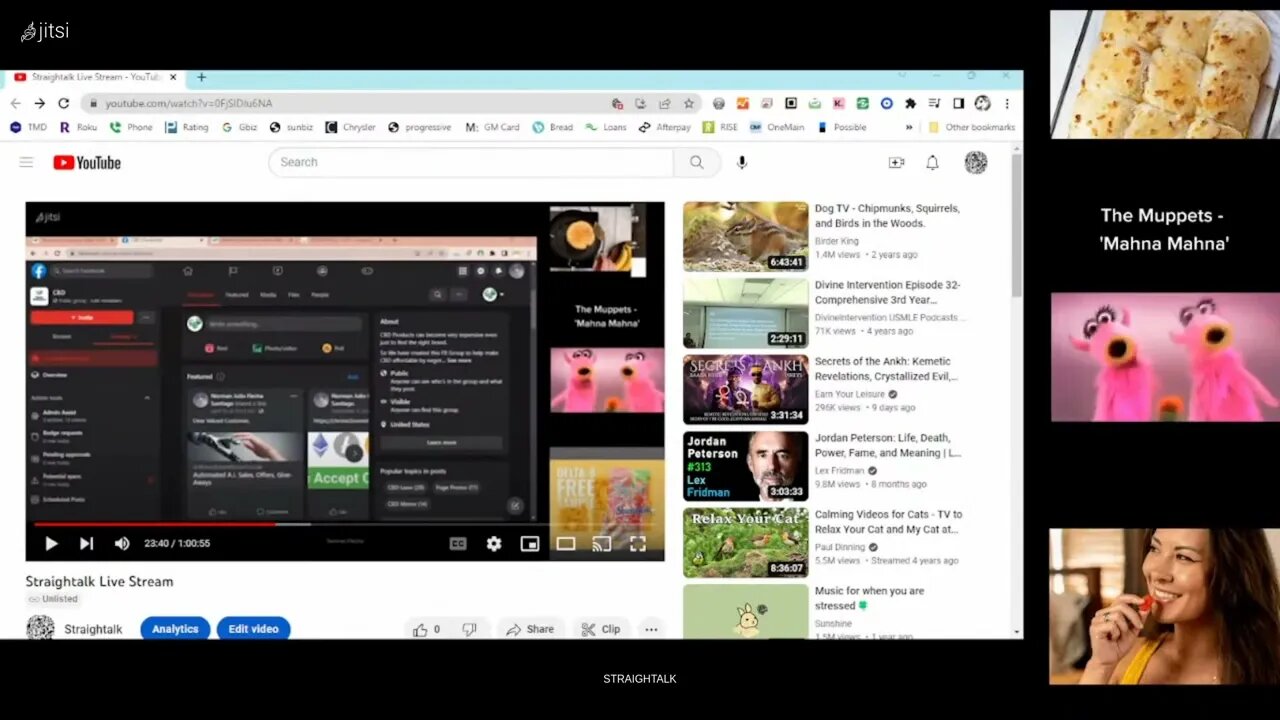Toggle the Chrome side panel icon

pos(958,103)
